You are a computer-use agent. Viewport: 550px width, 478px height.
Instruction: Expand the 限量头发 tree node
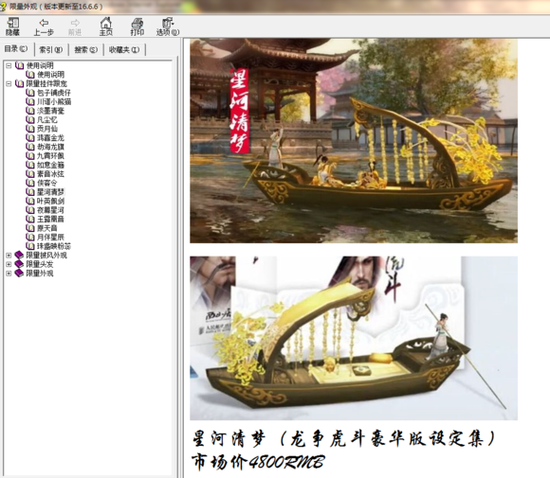tap(9, 264)
